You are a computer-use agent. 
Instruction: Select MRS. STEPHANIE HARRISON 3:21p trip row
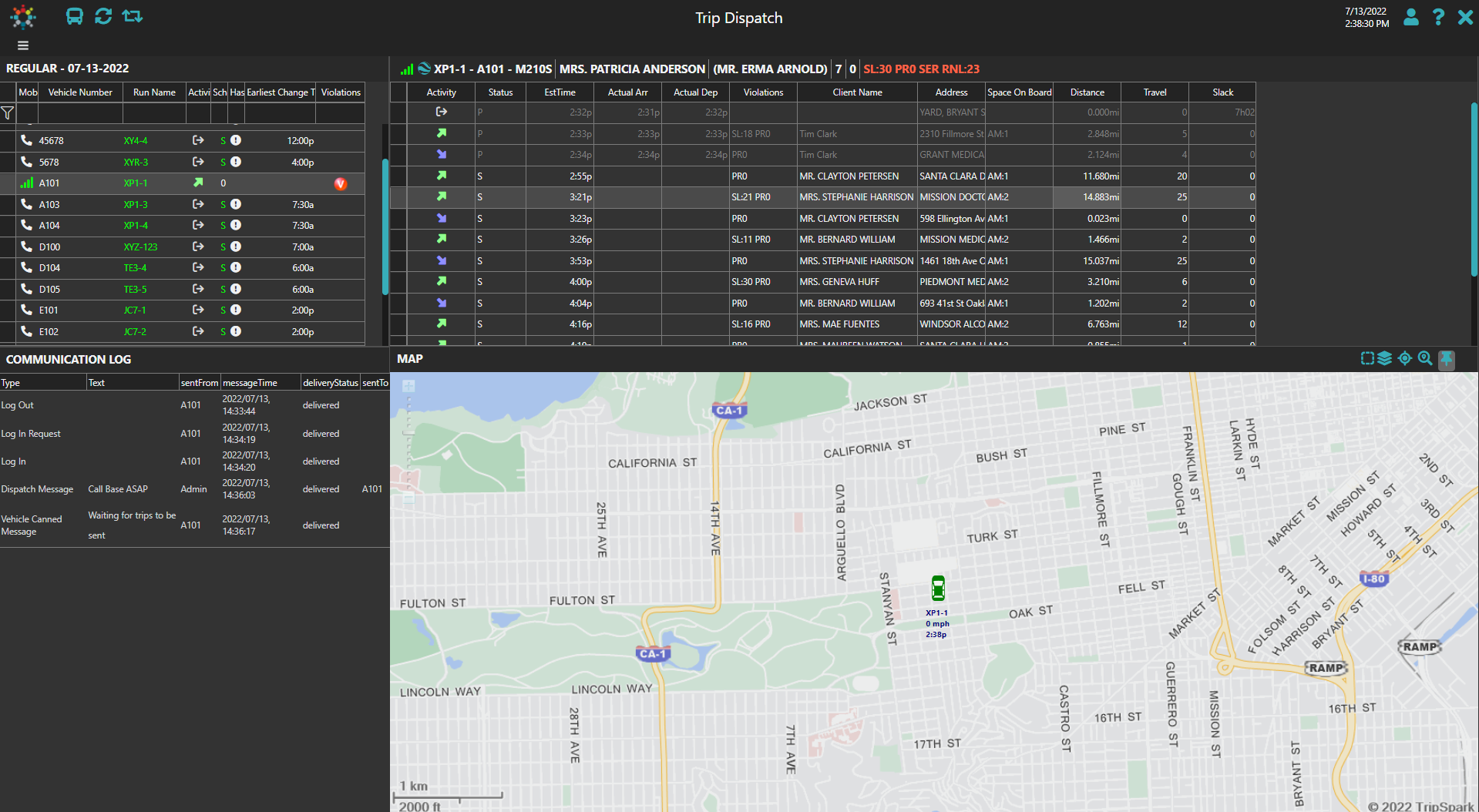822,197
